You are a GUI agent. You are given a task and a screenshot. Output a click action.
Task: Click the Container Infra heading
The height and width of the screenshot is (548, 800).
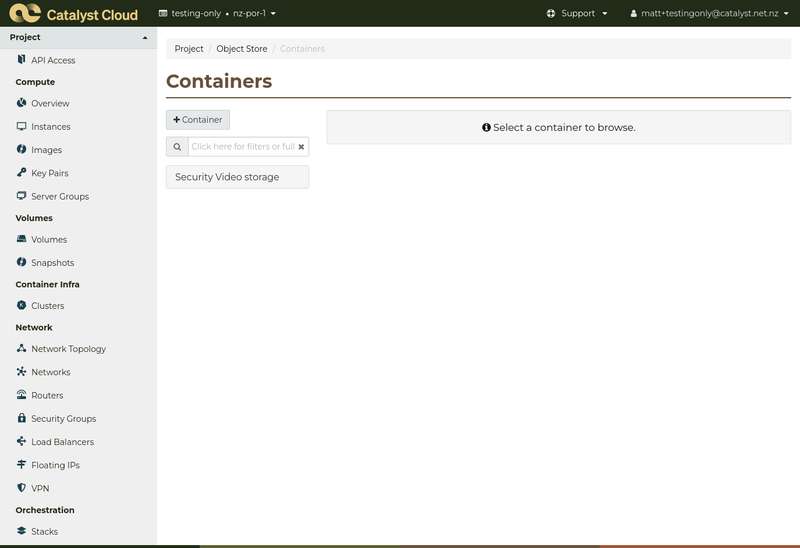click(x=47, y=284)
